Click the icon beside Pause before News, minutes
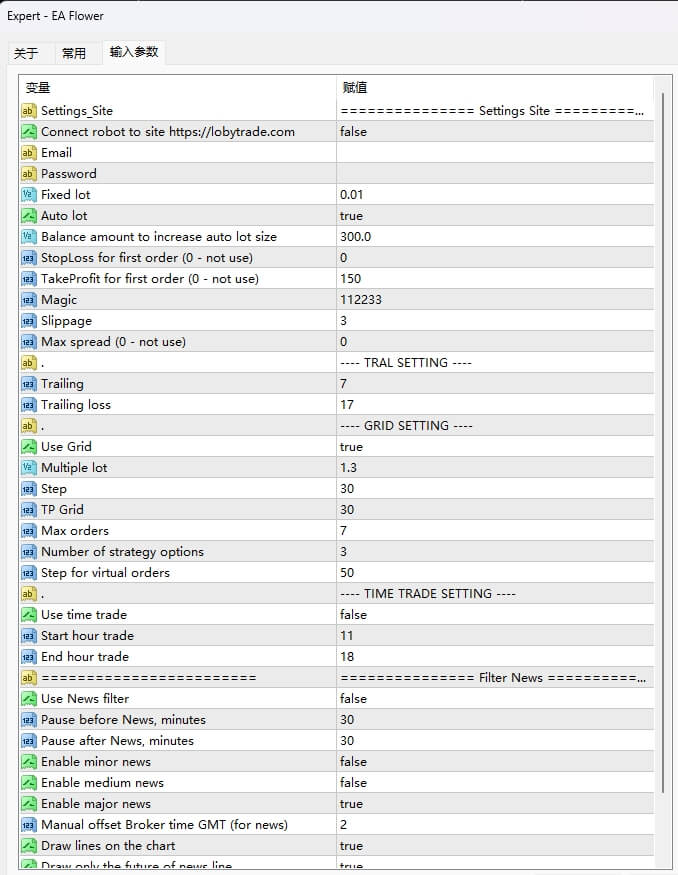 (x=28, y=720)
